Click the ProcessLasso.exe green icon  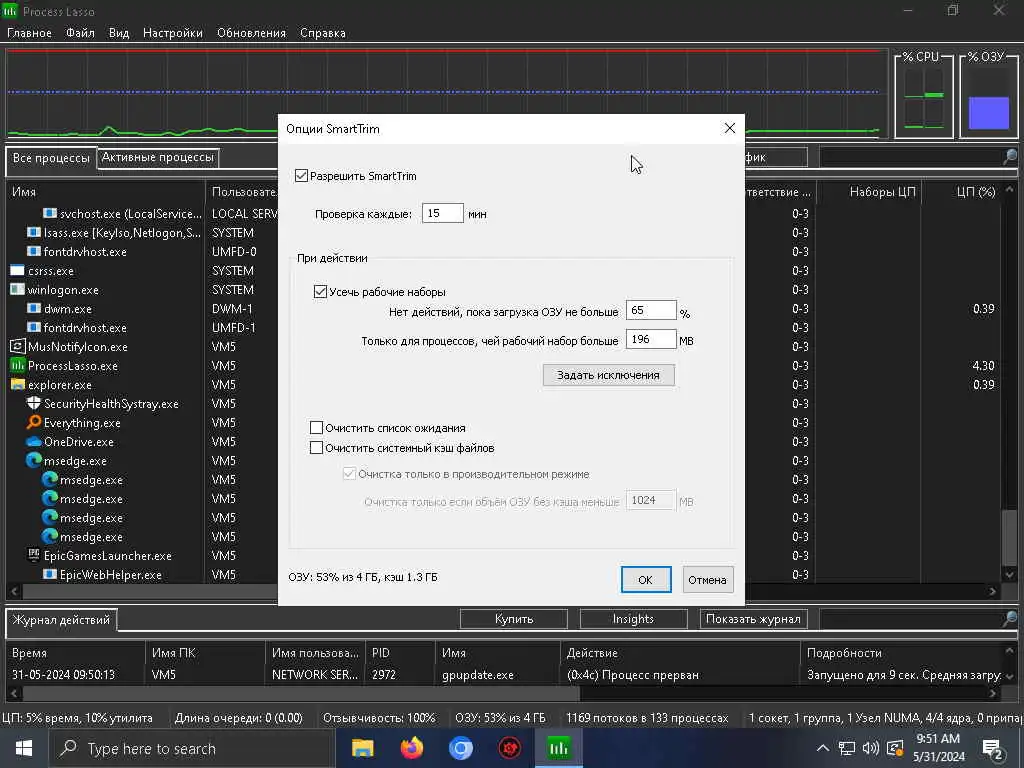(x=18, y=365)
